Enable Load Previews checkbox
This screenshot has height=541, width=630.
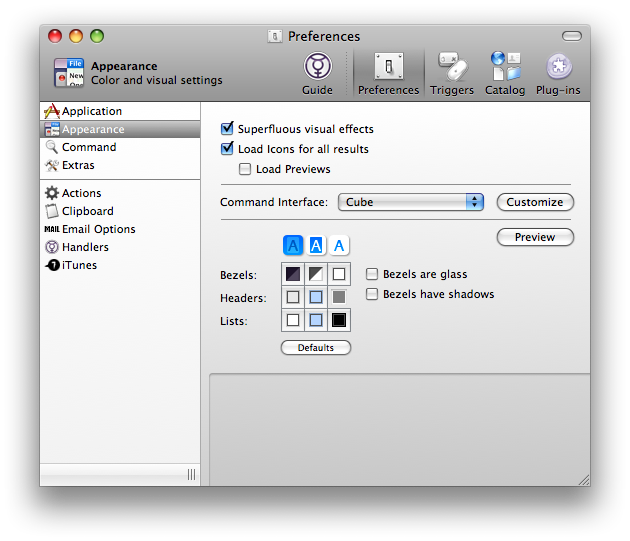(245, 169)
